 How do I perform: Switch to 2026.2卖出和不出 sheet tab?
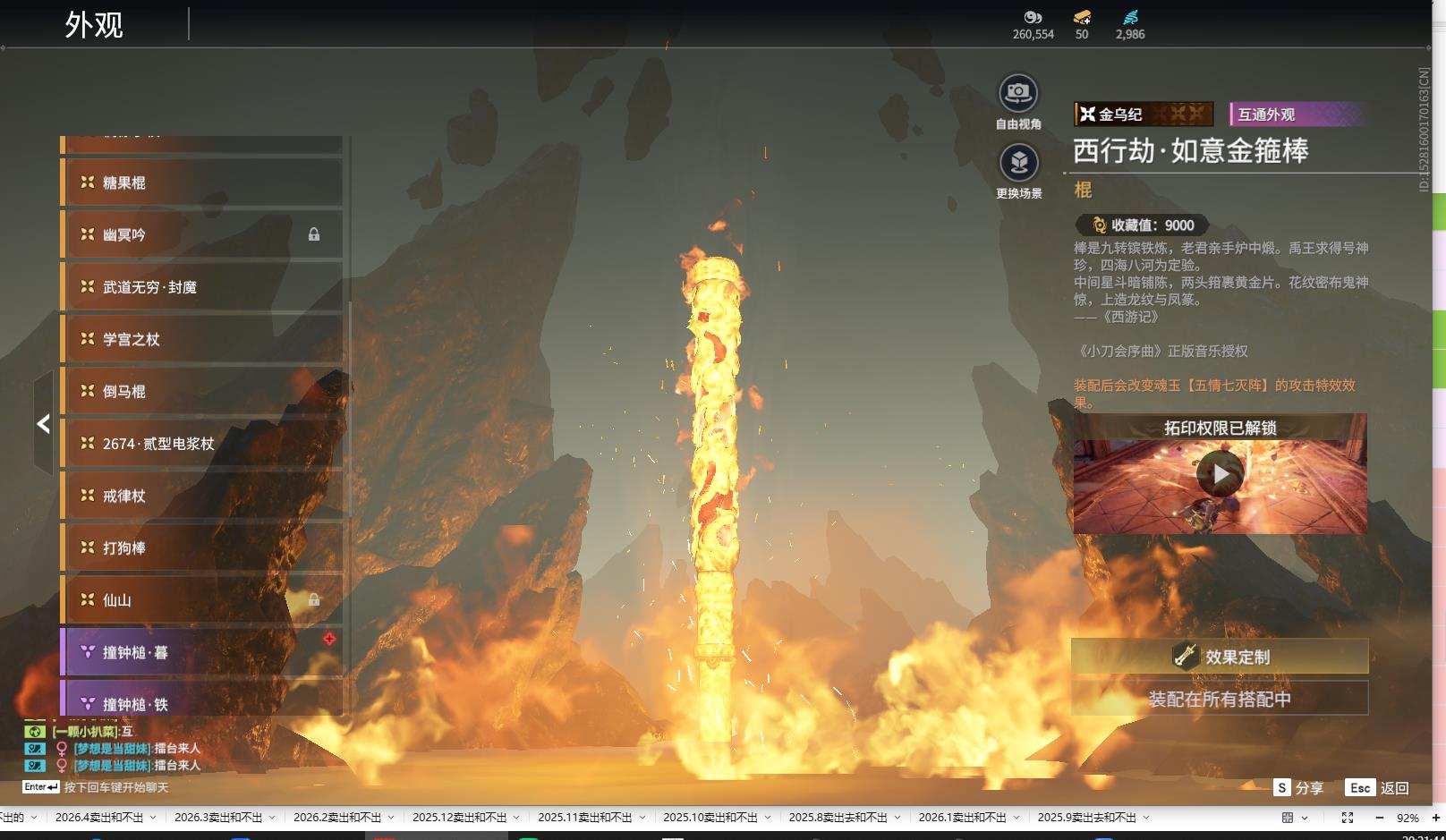click(x=337, y=818)
